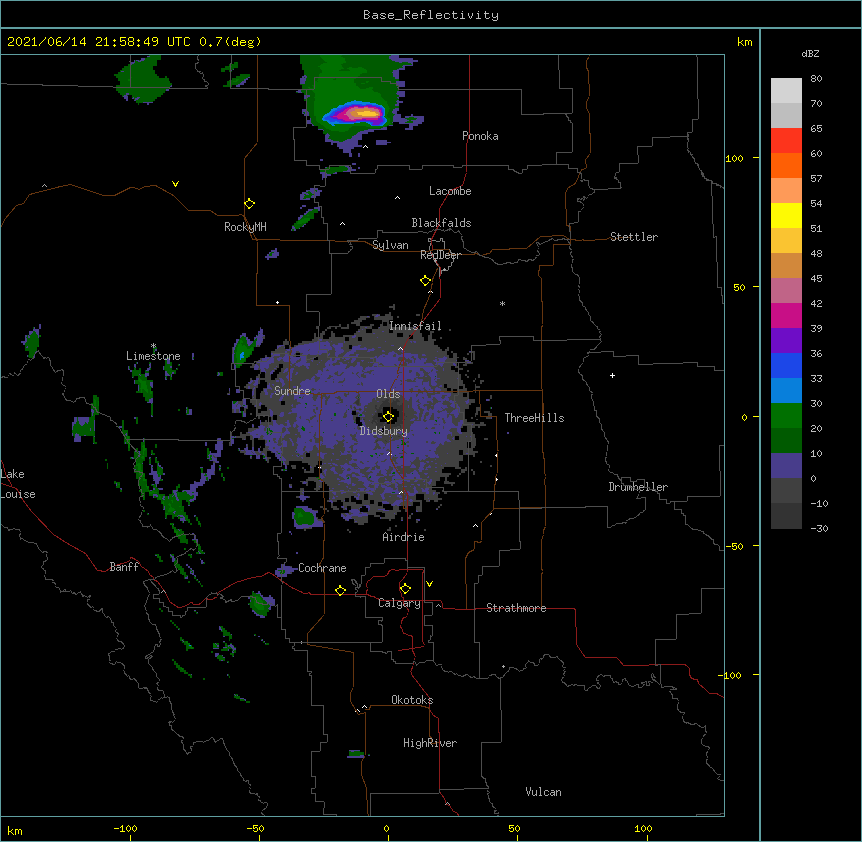Click the yellow 51-54 dBZ legend color
The image size is (862, 842).
pyautogui.click(x=786, y=215)
